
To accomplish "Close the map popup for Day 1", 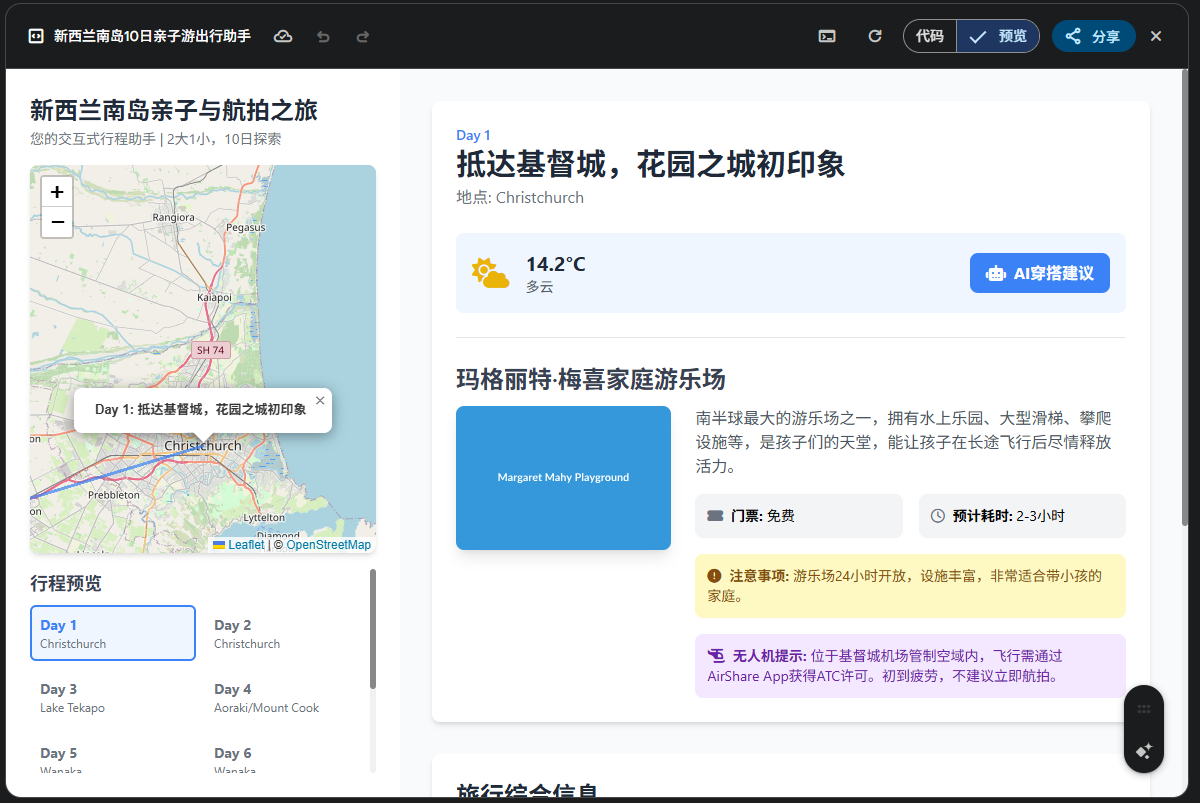I will click(x=320, y=400).
